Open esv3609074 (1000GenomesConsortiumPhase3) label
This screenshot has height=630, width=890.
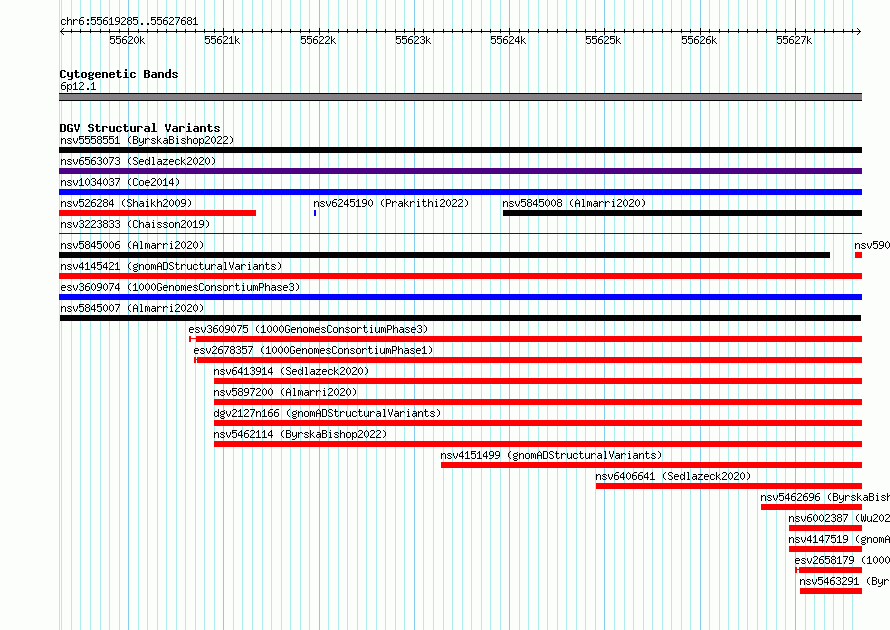180,287
